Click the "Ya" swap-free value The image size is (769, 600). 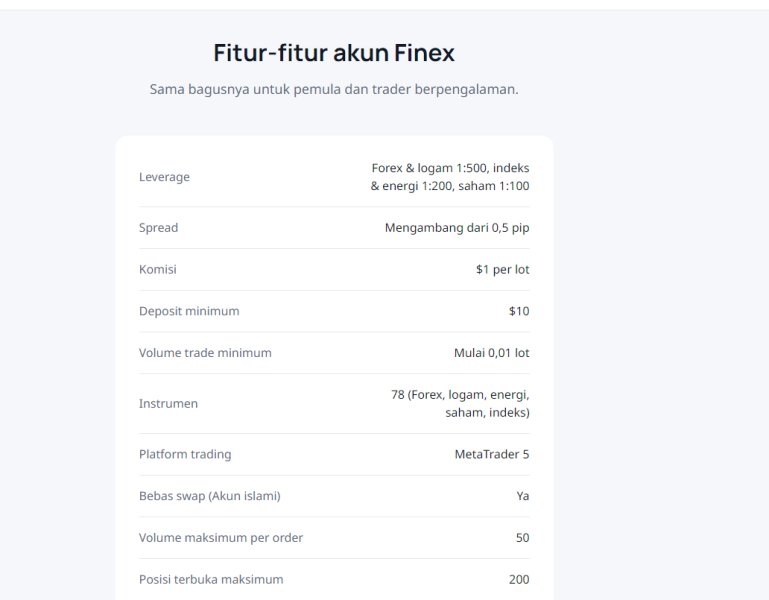[x=522, y=496]
